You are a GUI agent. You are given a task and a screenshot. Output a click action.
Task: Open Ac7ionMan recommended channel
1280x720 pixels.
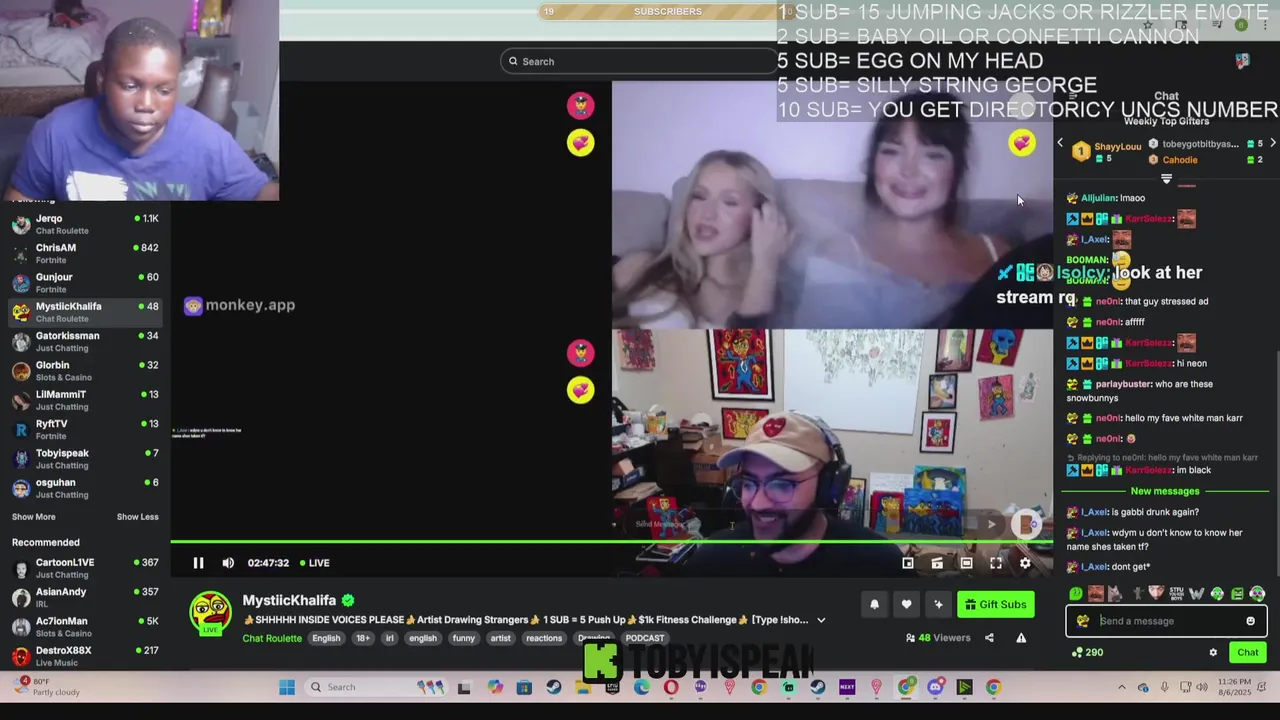pyautogui.click(x=85, y=627)
